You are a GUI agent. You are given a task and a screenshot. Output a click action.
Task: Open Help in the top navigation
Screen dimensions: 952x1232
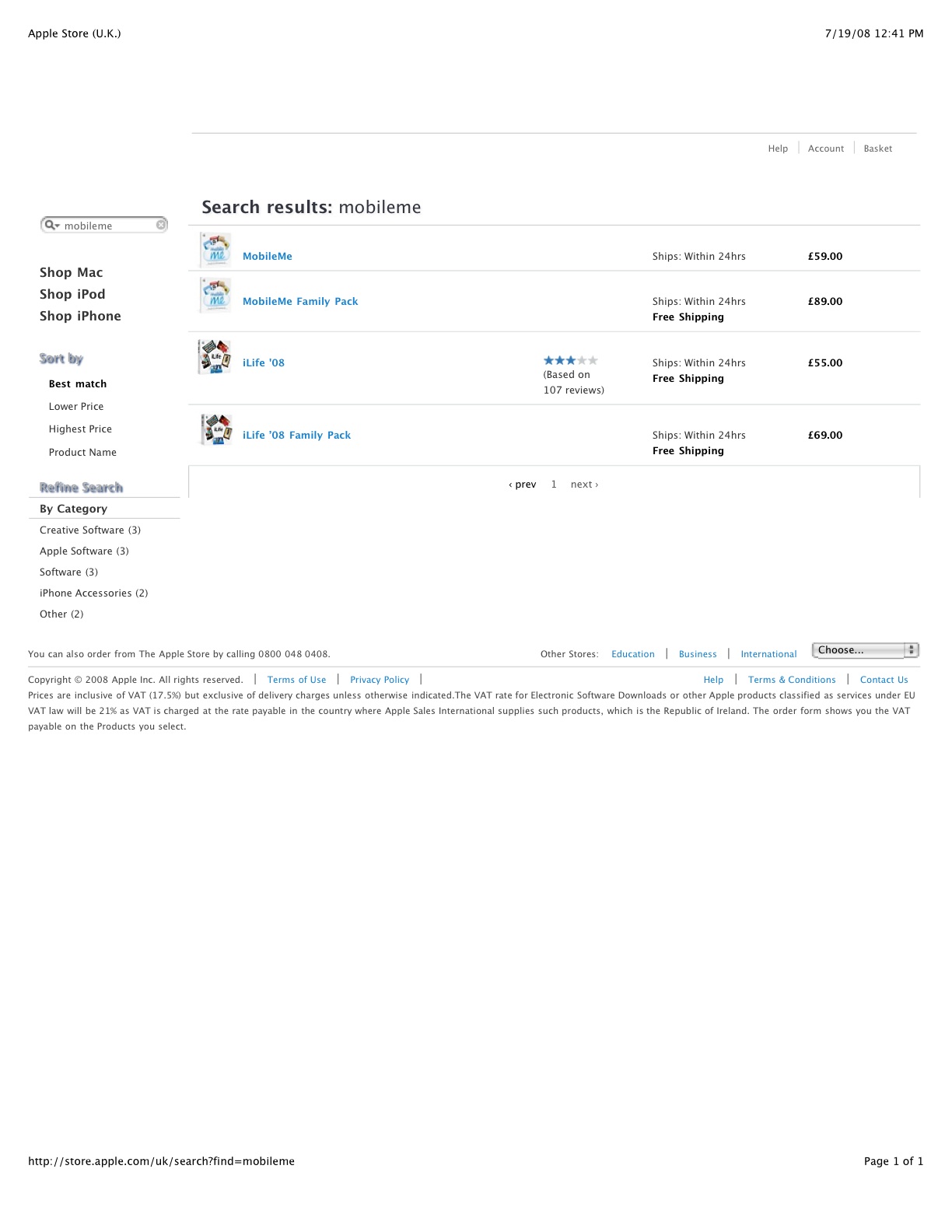pyautogui.click(x=778, y=149)
